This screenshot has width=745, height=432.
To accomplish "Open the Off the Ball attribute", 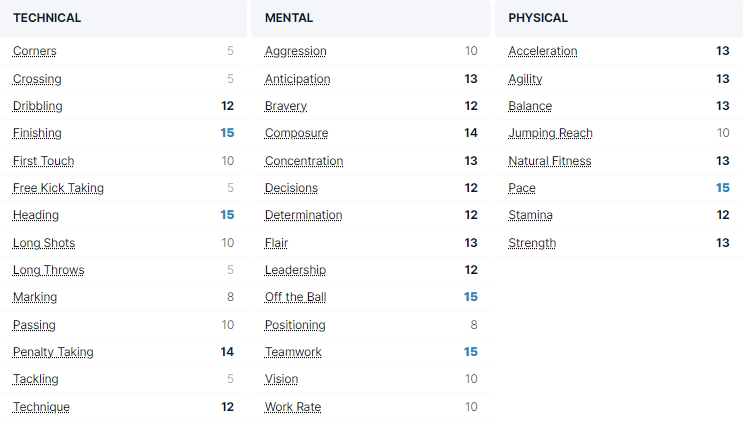I will 295,297.
